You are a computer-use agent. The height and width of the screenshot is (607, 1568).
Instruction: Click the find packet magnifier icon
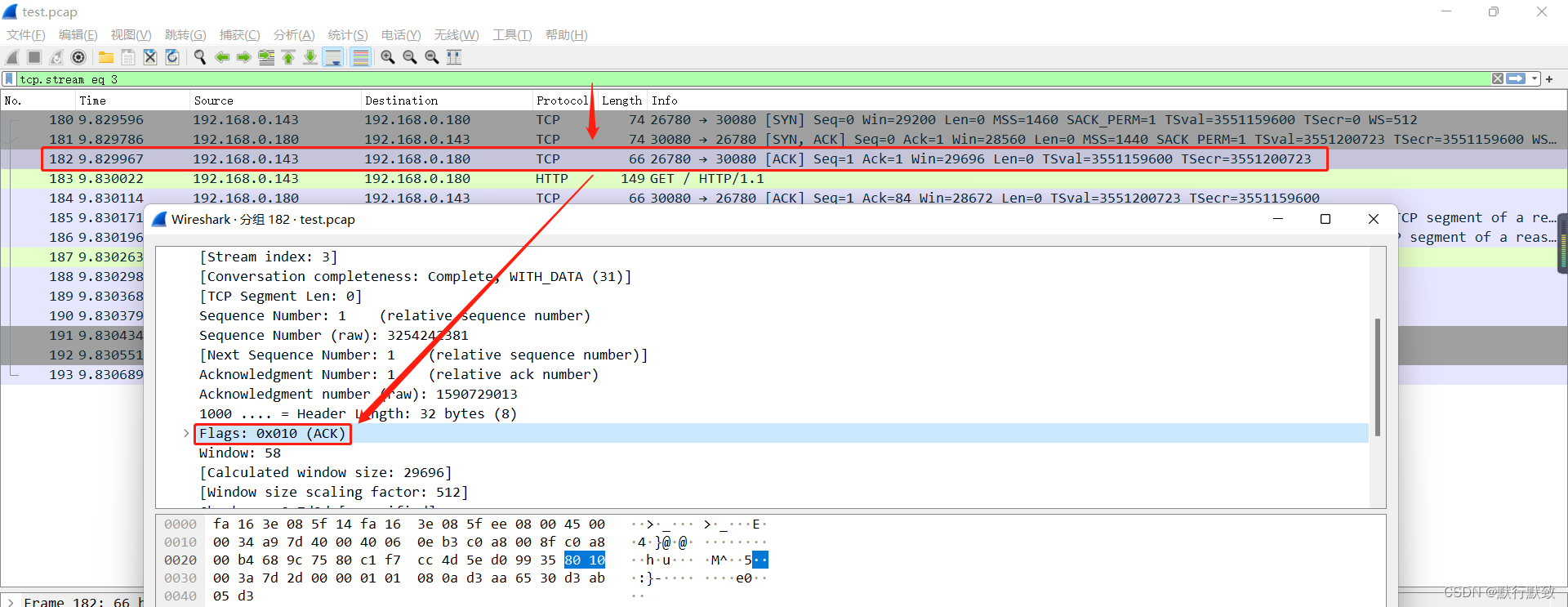click(x=200, y=57)
